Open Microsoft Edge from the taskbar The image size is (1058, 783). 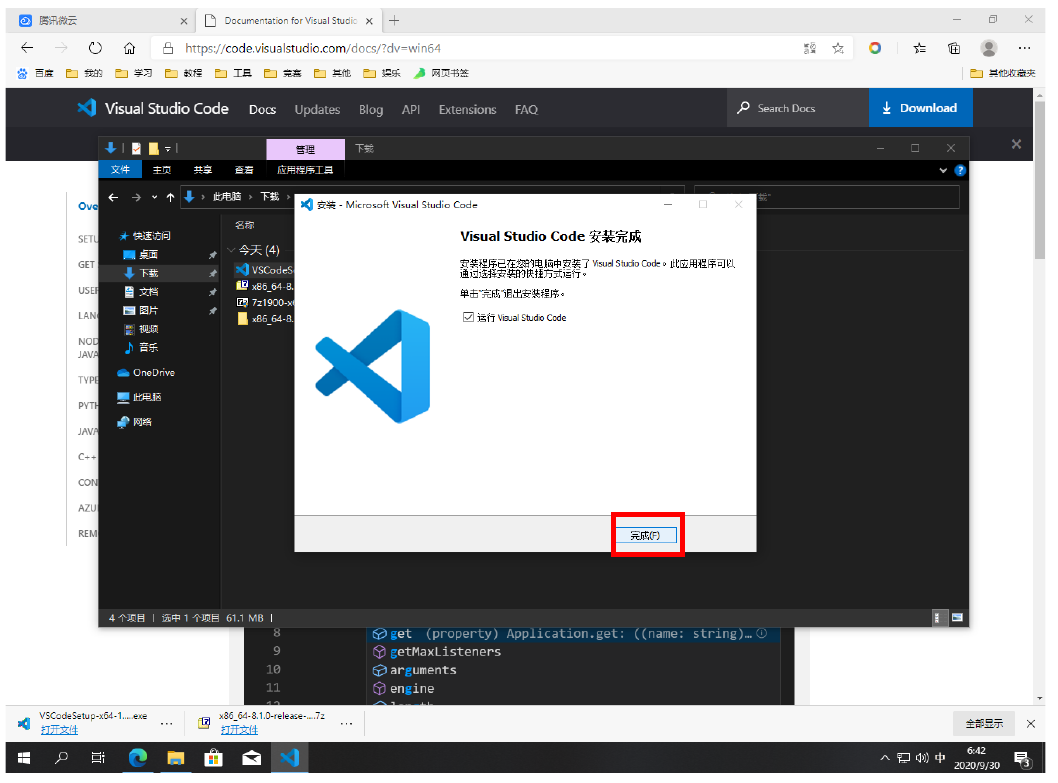point(137,758)
